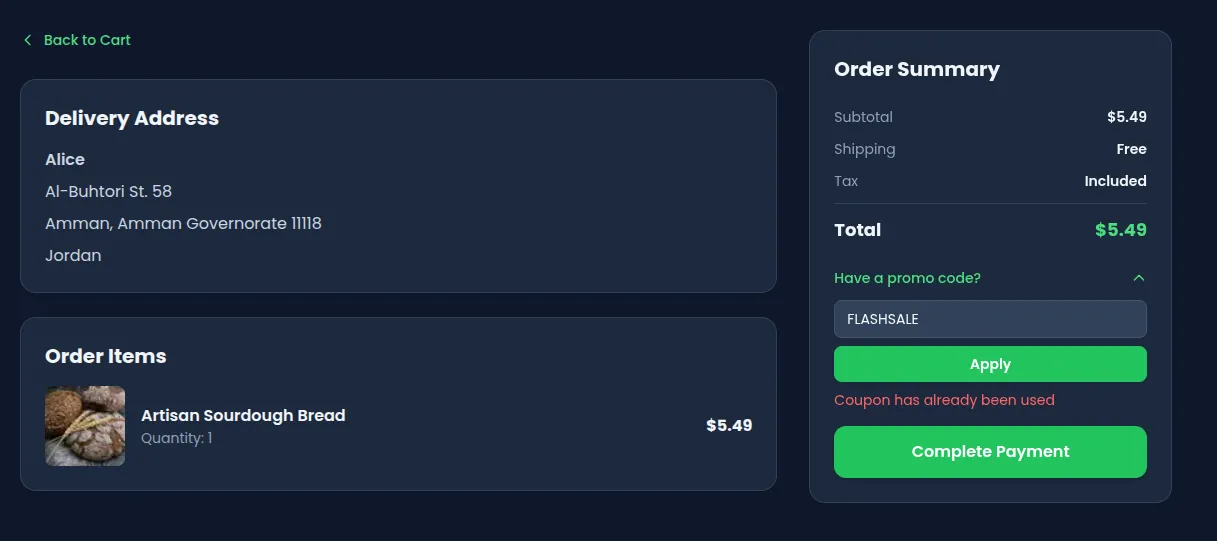Click the "Coupon has already been used" error message
This screenshot has height=541, width=1217.
click(944, 400)
